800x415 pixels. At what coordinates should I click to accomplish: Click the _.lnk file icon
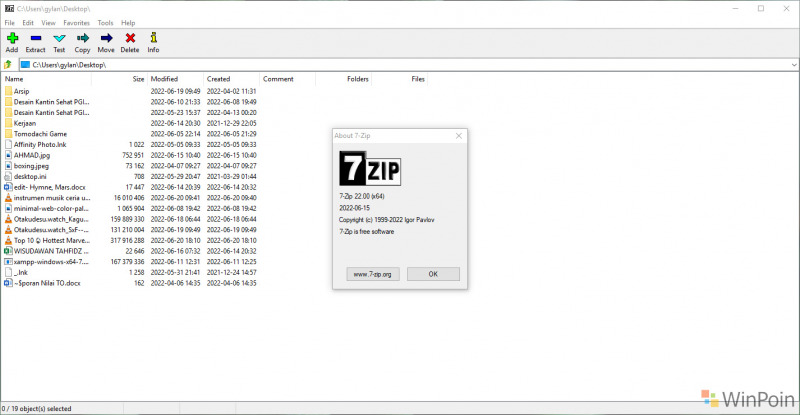[8, 273]
